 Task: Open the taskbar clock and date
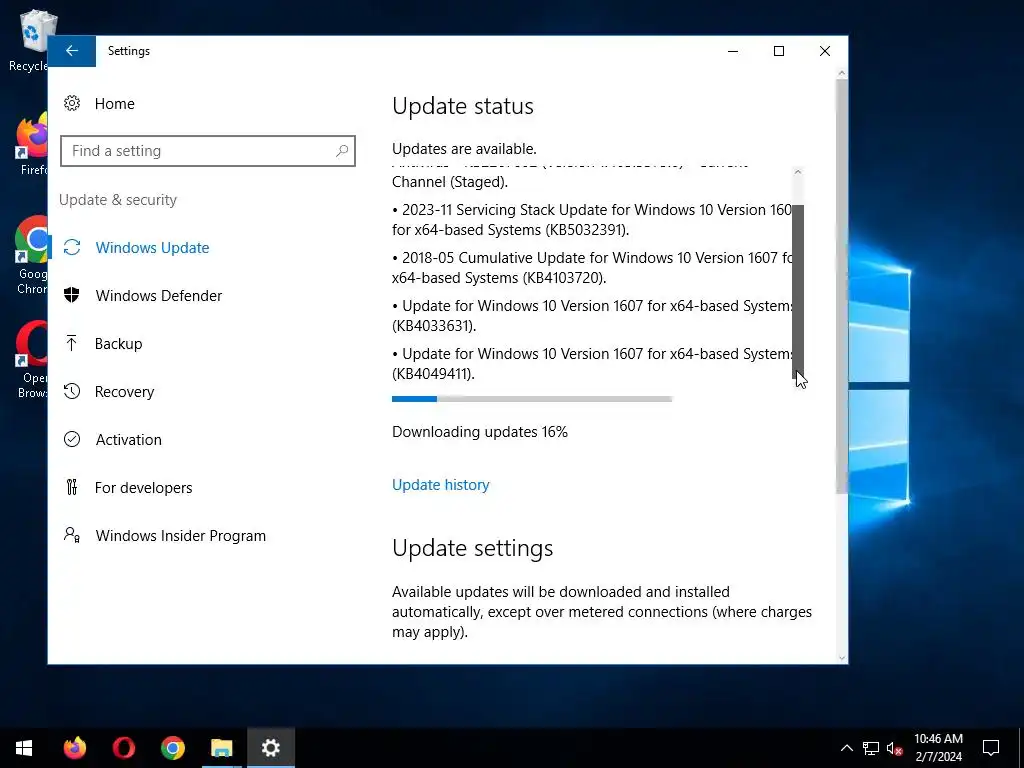click(x=938, y=748)
